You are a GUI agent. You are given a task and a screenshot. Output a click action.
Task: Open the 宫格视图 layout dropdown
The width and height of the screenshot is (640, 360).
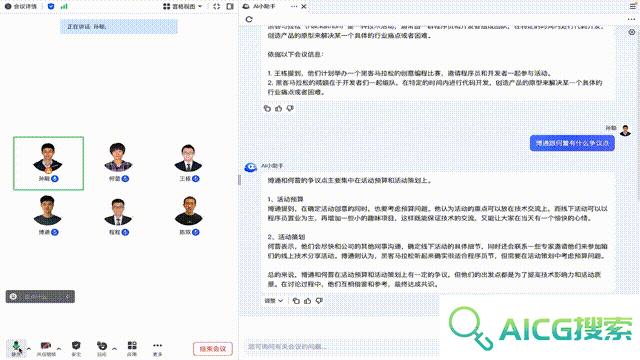[182, 7]
